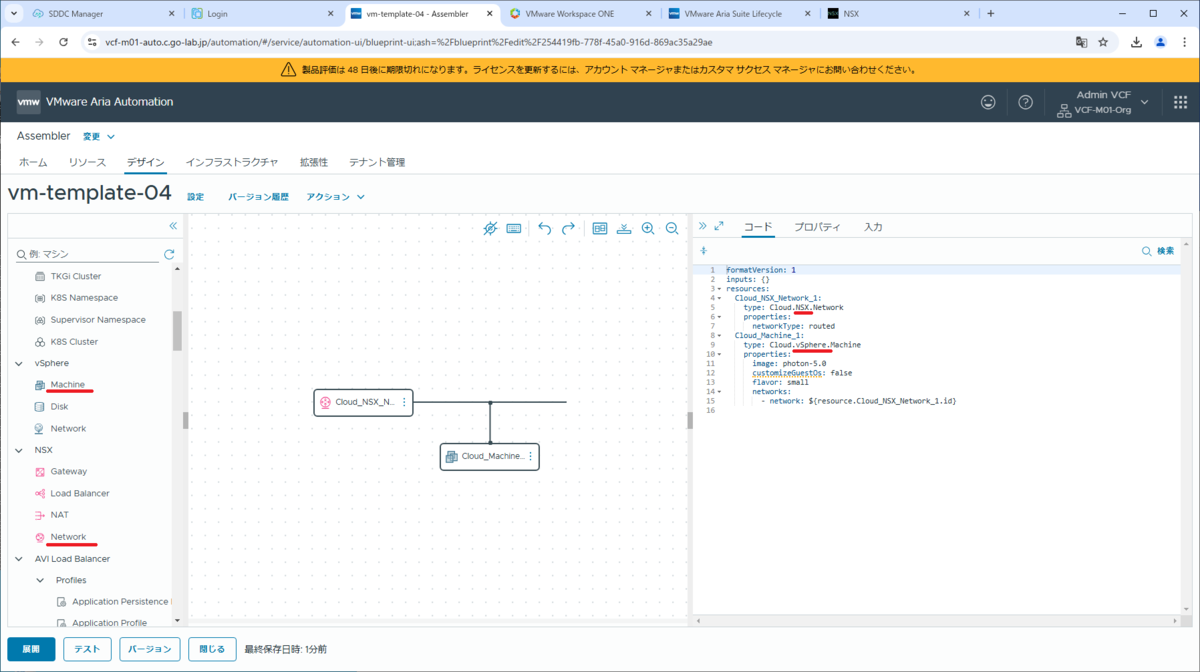Open Cloud_NSX_Network node options menu

point(404,403)
